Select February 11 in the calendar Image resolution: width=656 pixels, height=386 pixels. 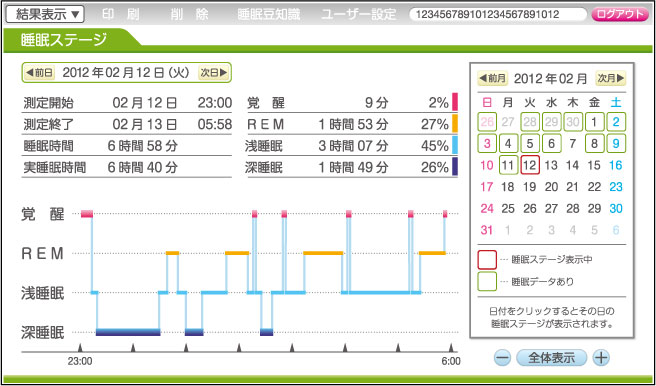pyautogui.click(x=508, y=165)
